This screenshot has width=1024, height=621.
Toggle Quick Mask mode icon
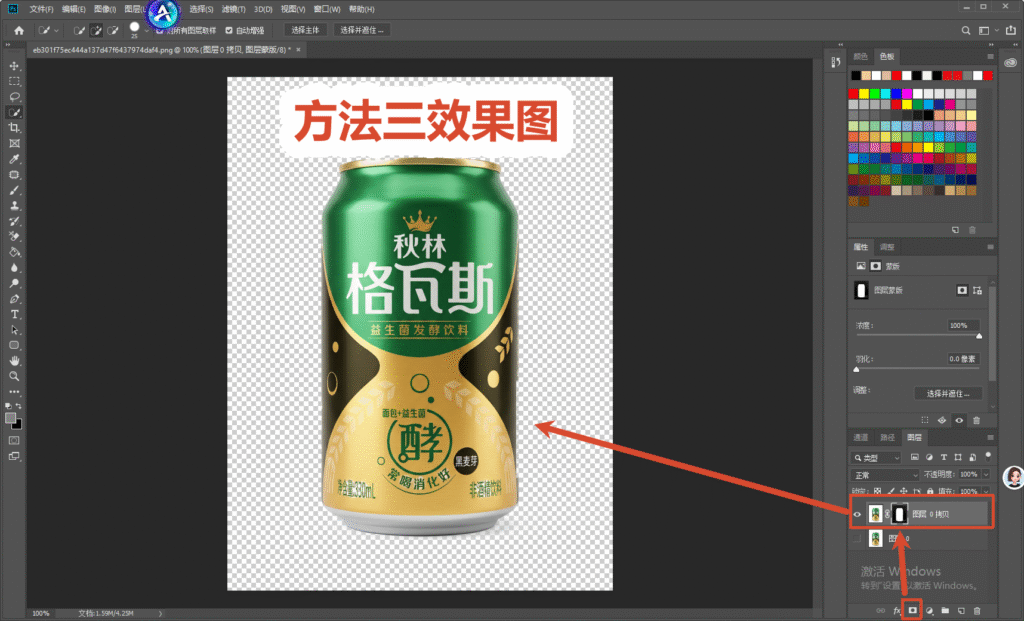14,441
